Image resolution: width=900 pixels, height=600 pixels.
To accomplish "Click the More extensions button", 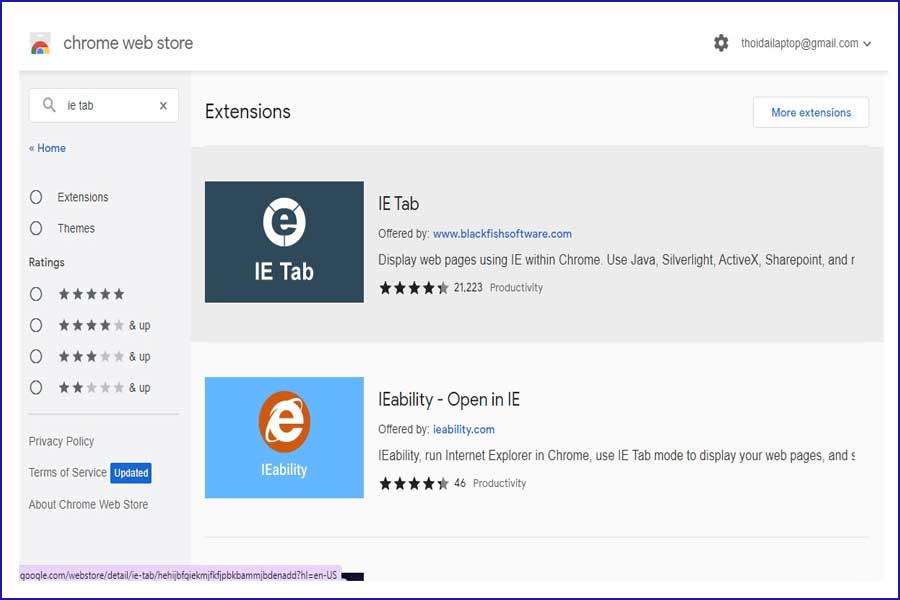I will point(811,113).
